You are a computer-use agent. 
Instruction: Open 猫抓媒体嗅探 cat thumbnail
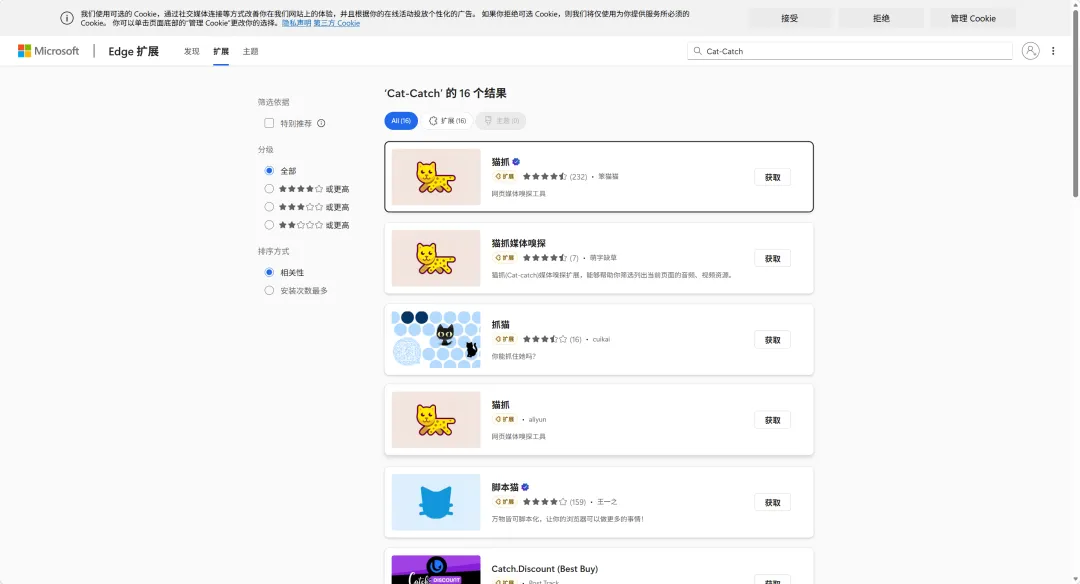(x=436, y=258)
